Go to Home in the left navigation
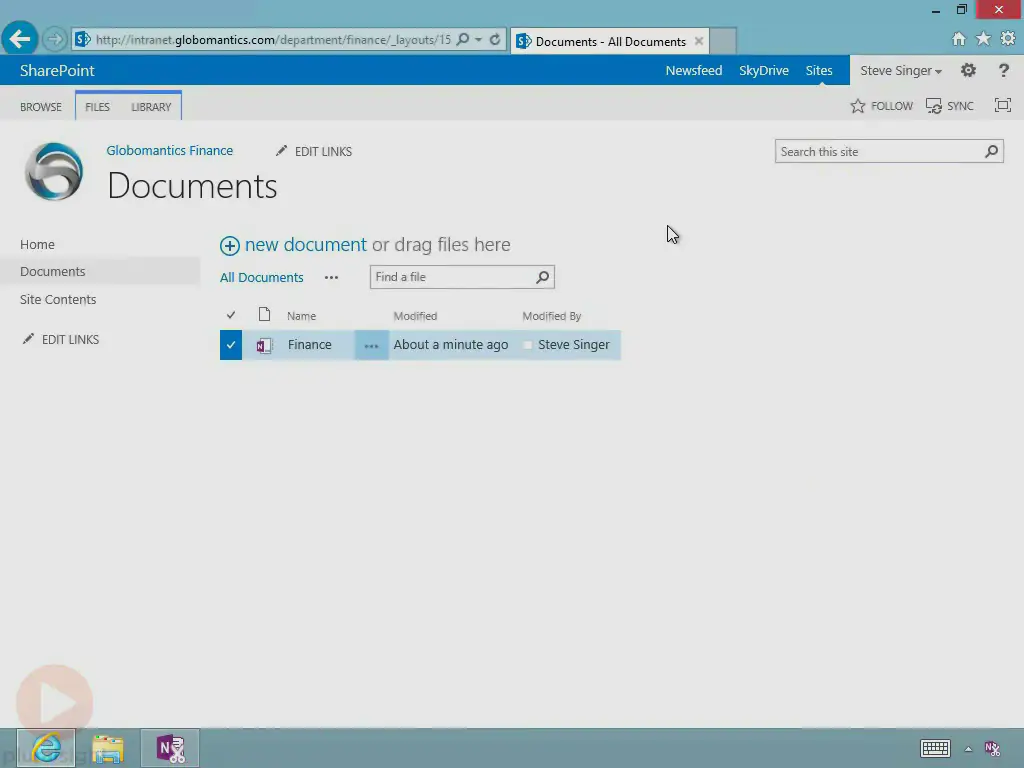The width and height of the screenshot is (1024, 768). [x=37, y=244]
